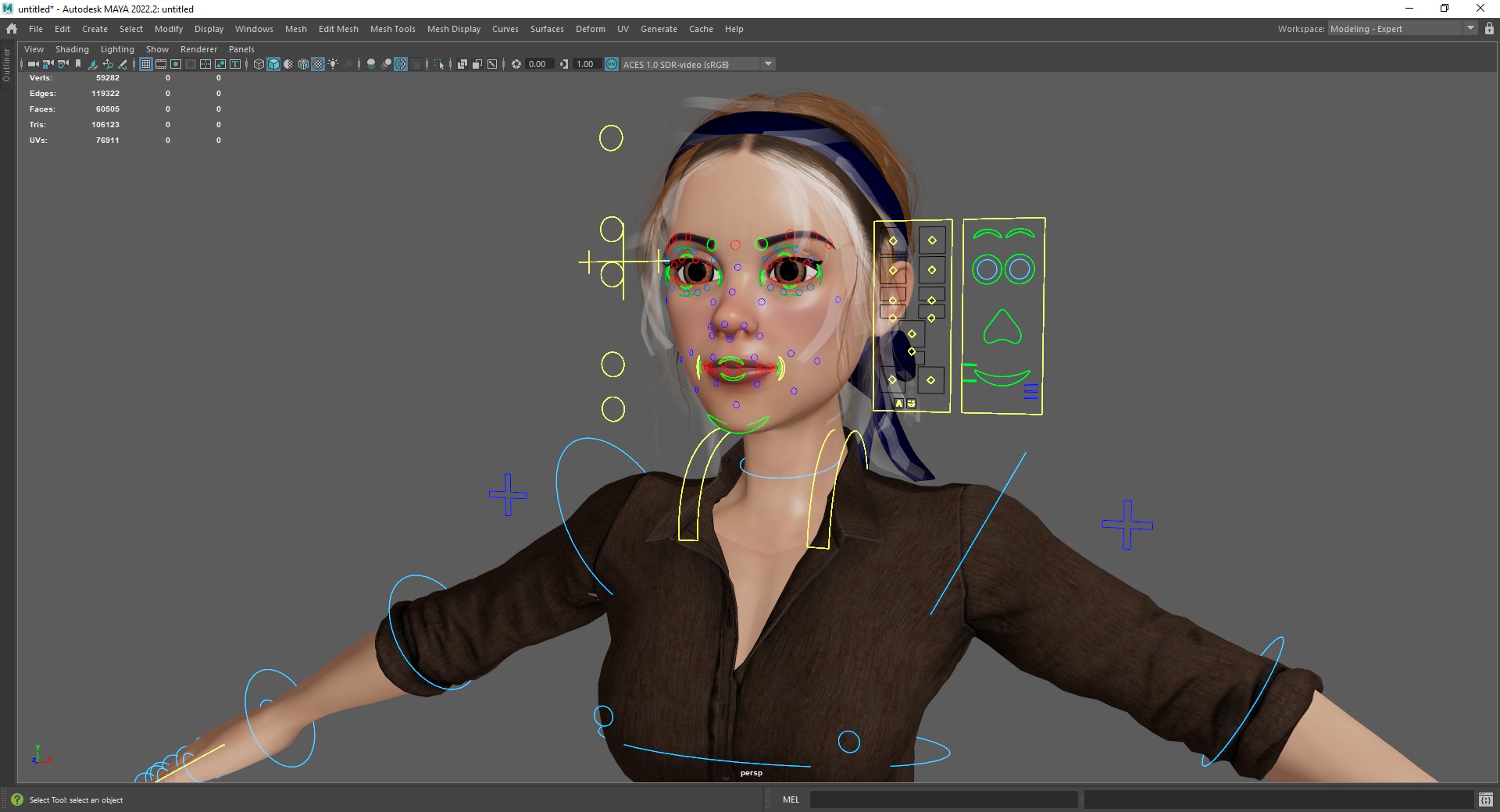Toggle the Film Gate overlay
The width and height of the screenshot is (1500, 812).
click(161, 64)
